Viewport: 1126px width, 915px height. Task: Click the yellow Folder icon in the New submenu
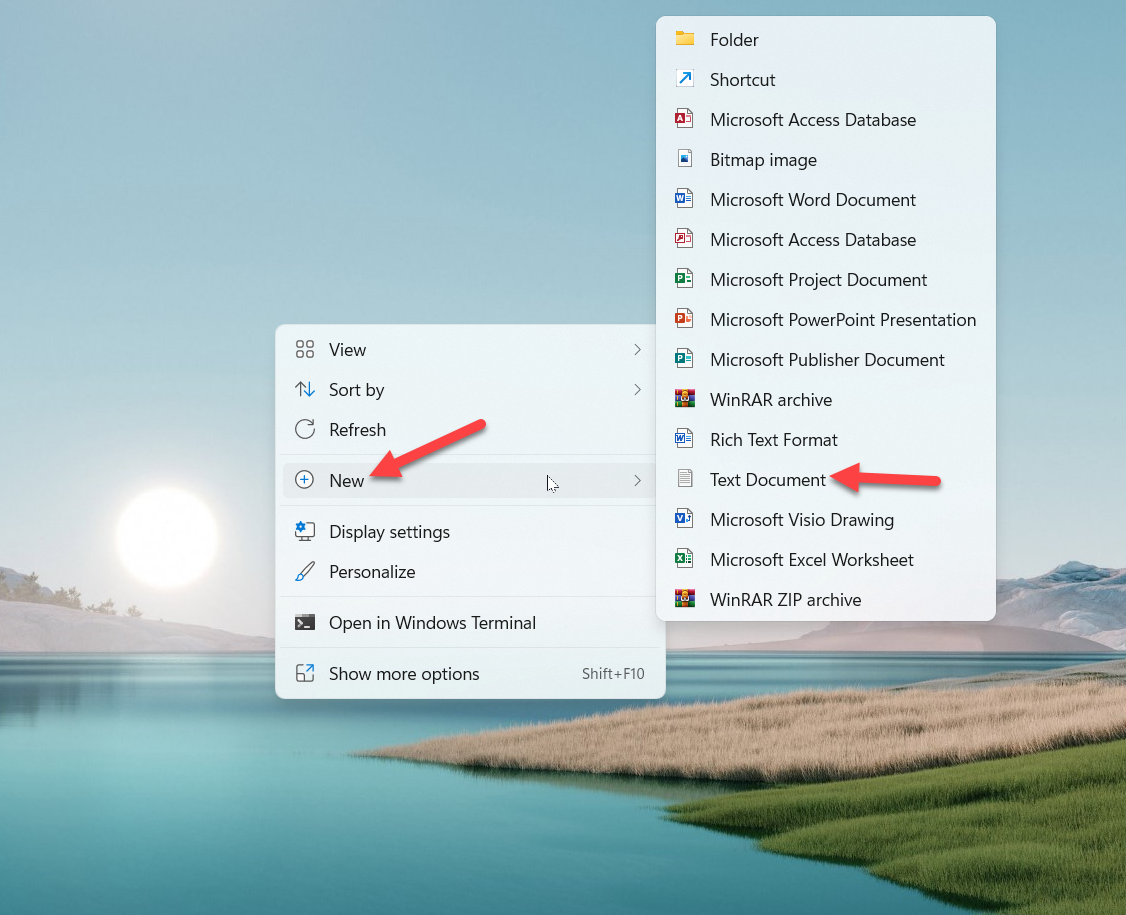click(684, 39)
